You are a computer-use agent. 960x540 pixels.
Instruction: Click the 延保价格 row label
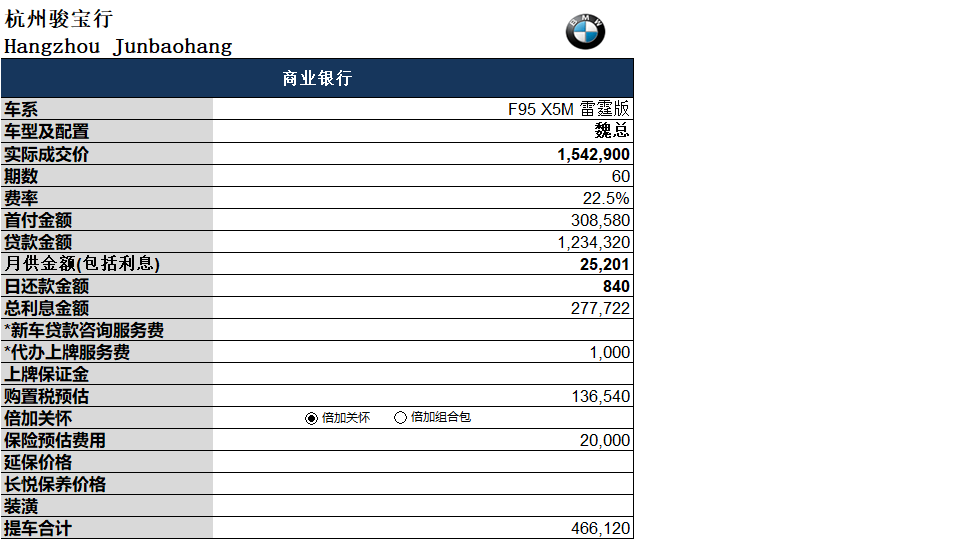tap(38, 463)
